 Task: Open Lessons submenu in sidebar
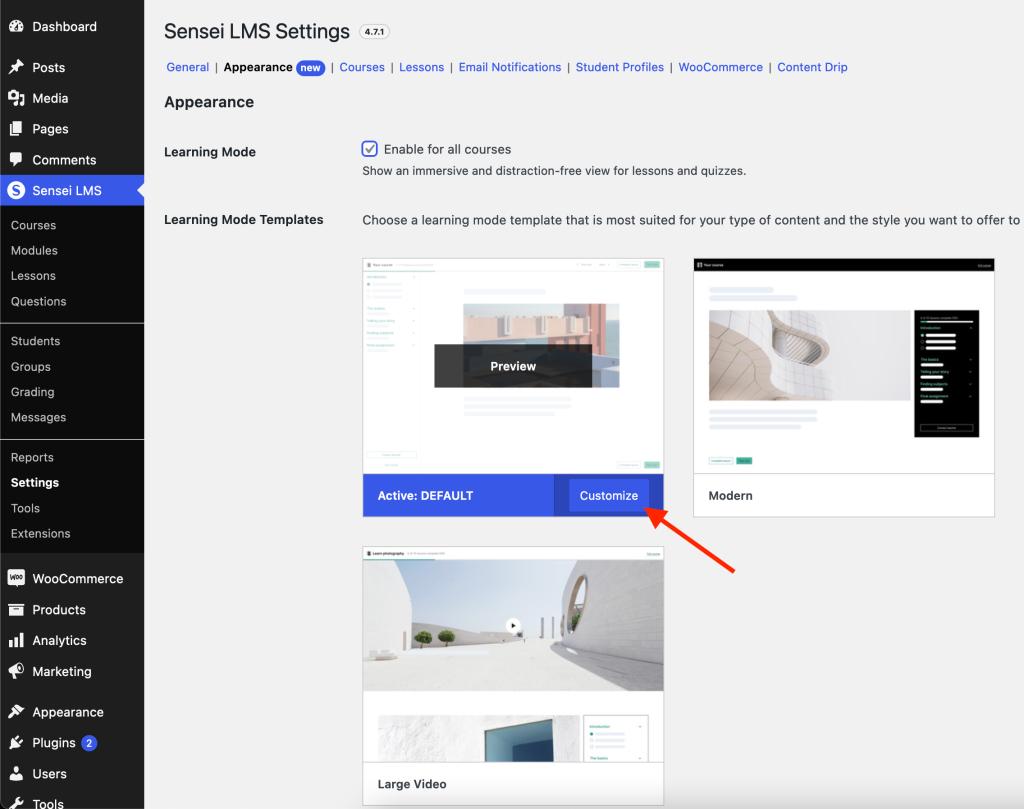[33, 276]
